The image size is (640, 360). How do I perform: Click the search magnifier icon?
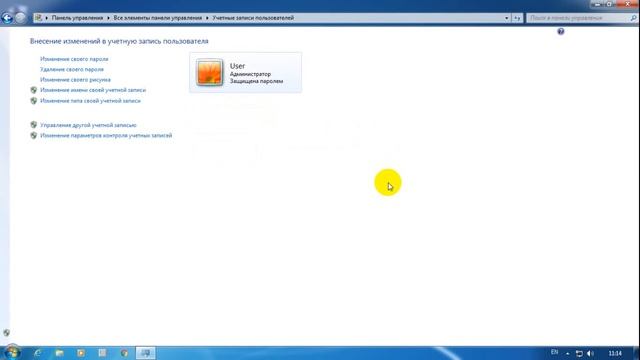(633, 18)
